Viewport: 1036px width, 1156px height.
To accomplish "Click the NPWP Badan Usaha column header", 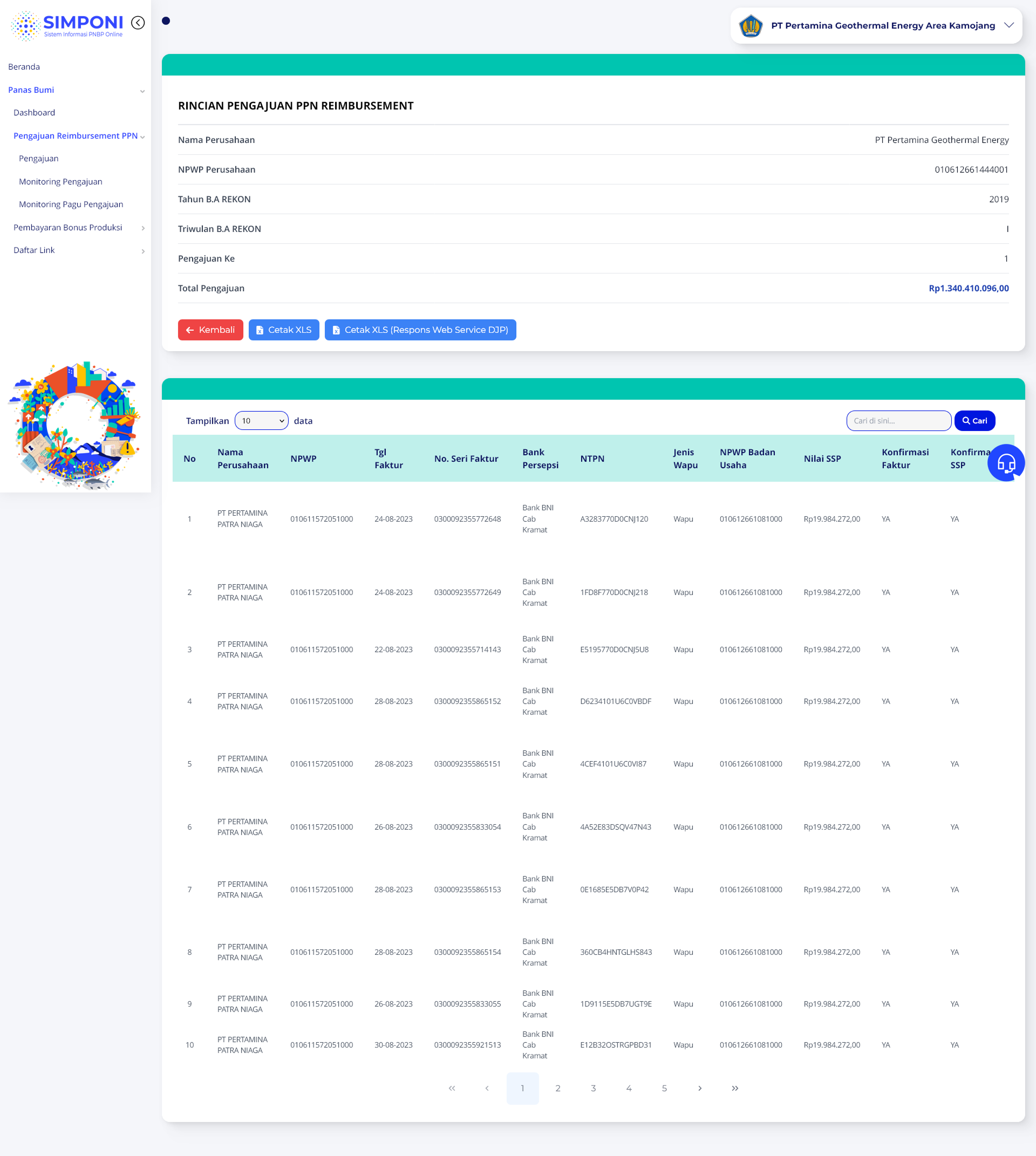I will pyautogui.click(x=747, y=459).
